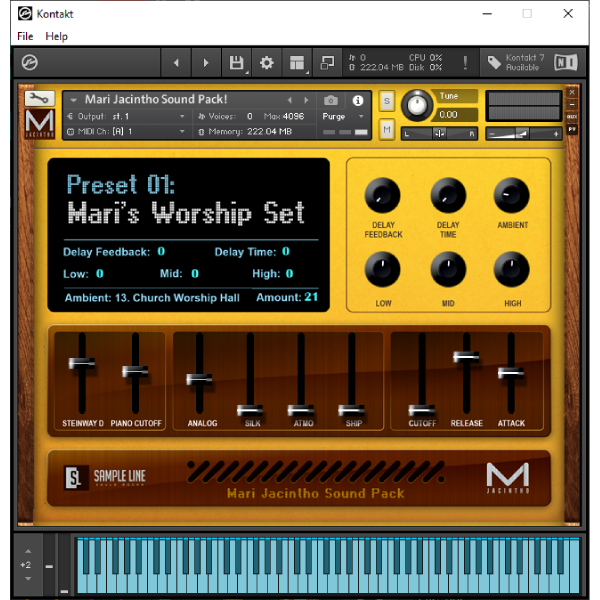Open the Output st. 1 dropdown

tap(126, 116)
